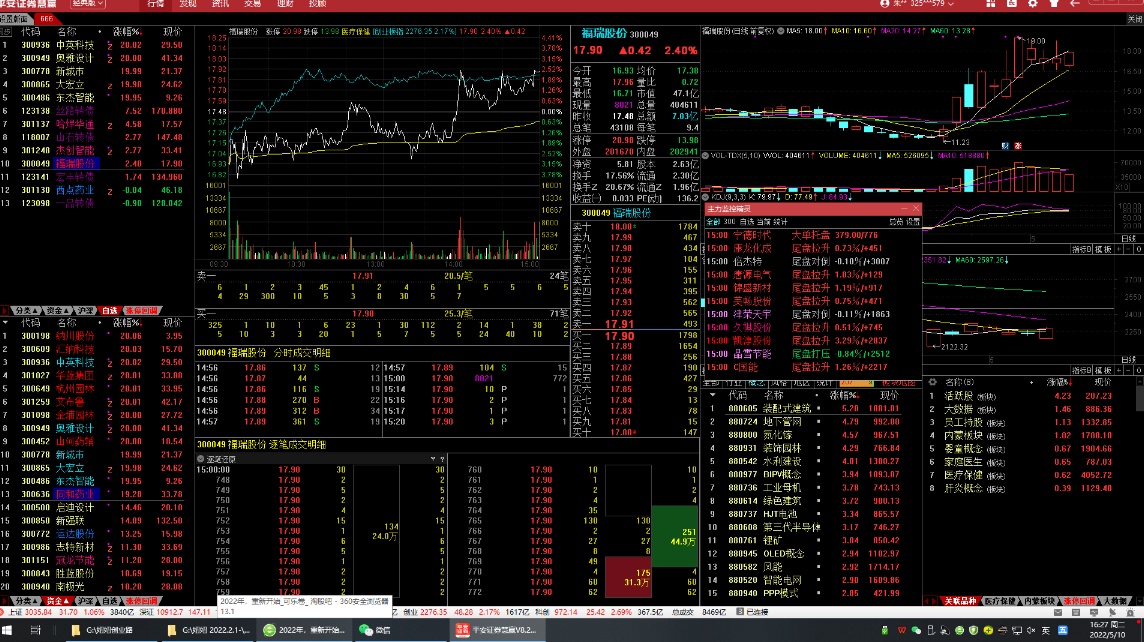1144x642 pixels.
Task: Select 医疗保健 in the related-board list
Action: point(1029,475)
